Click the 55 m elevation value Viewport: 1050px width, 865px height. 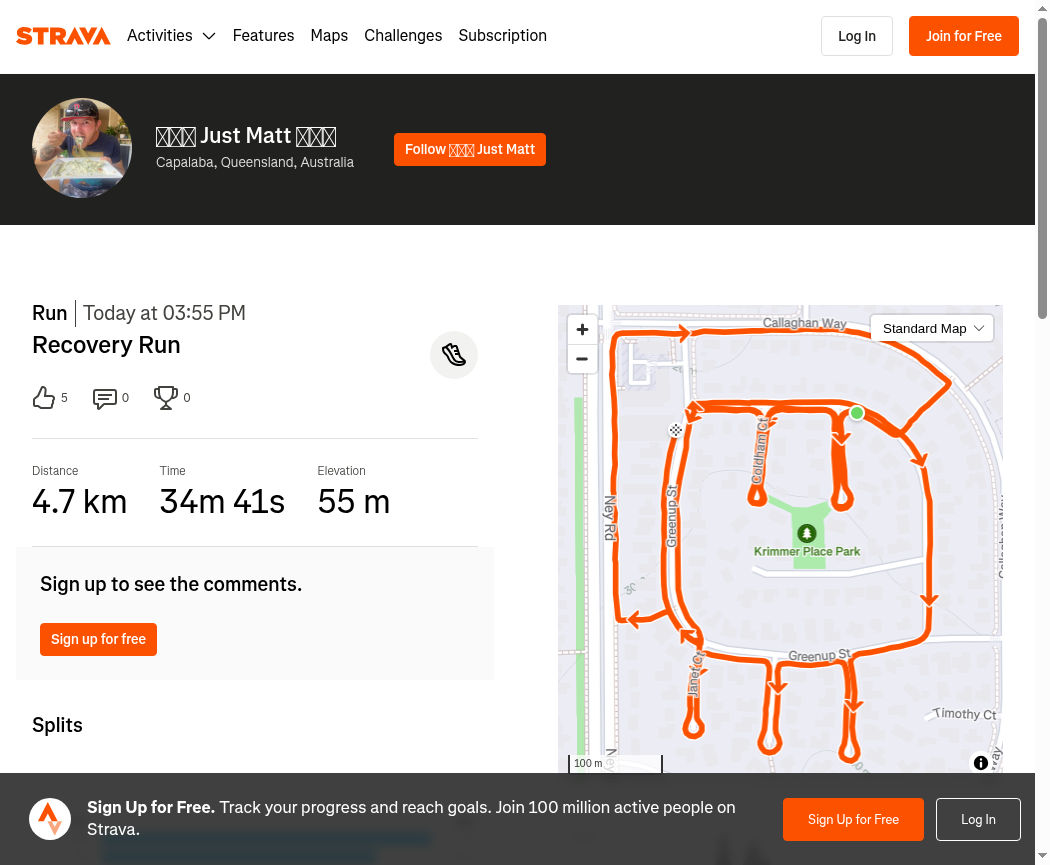coord(354,501)
